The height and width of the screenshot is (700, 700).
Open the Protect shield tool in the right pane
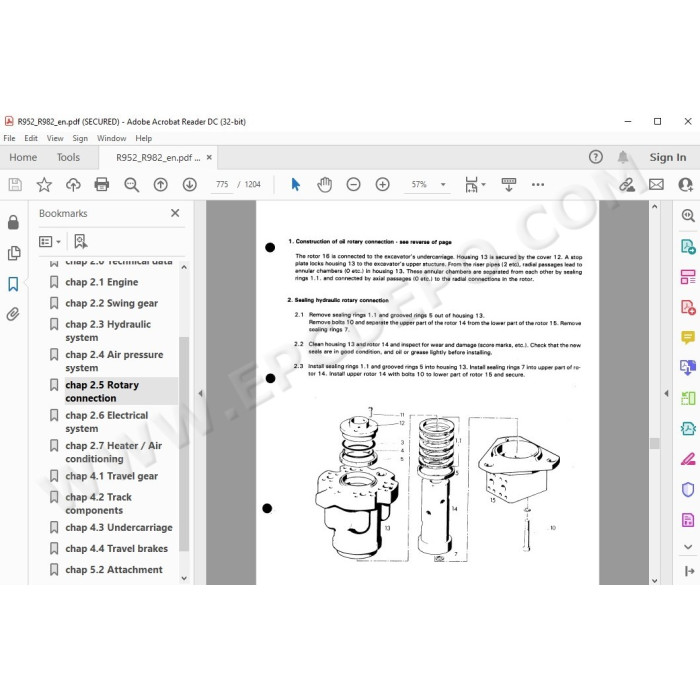click(688, 490)
